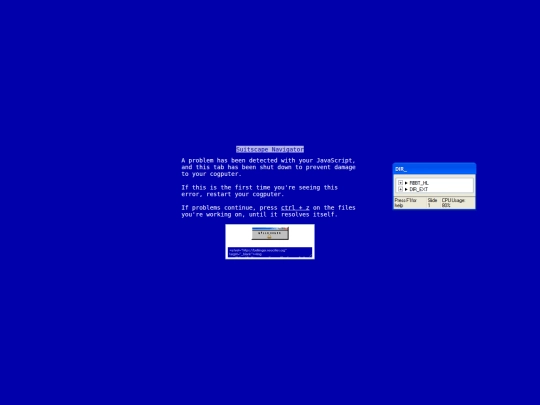The image size is (540, 405).
Task: Click the highlighted Navigator heading
Action: pos(270,149)
